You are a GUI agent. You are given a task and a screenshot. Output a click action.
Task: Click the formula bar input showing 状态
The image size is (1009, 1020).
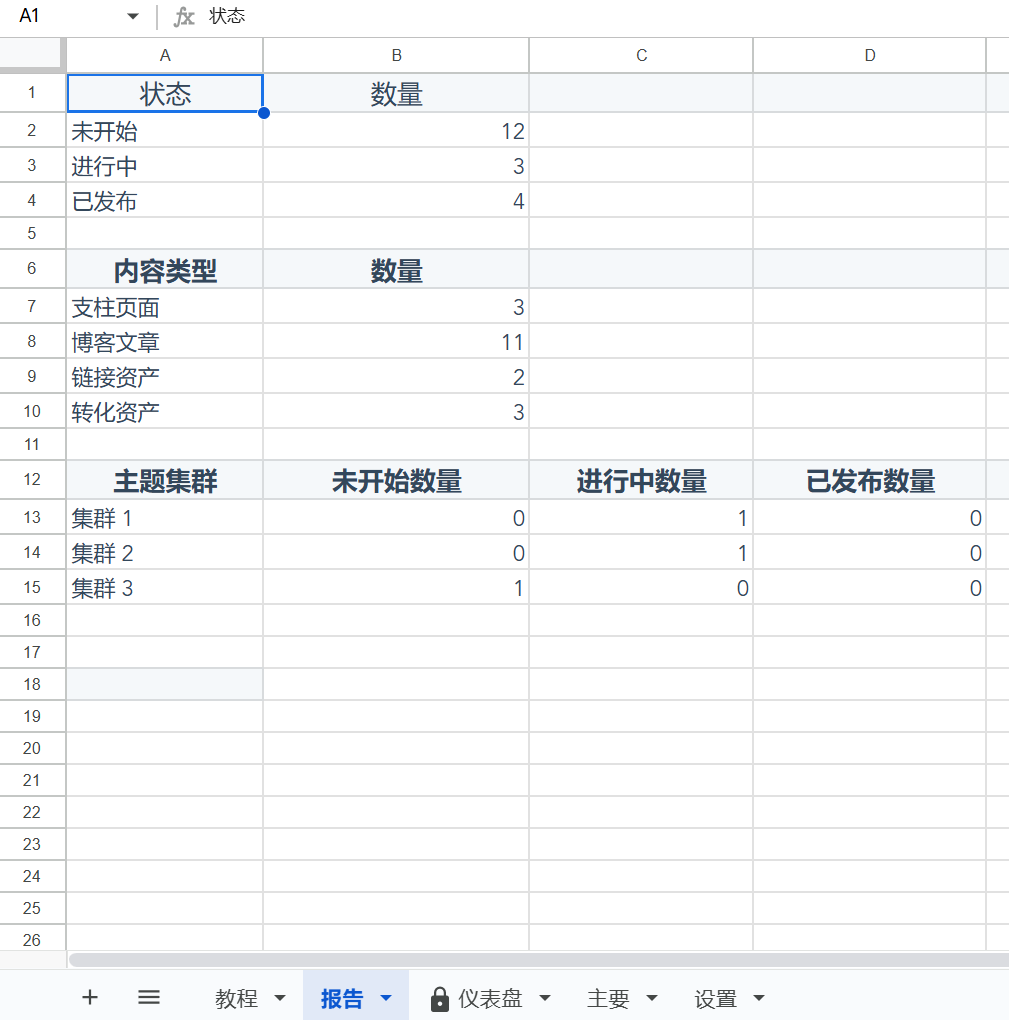pos(600,17)
